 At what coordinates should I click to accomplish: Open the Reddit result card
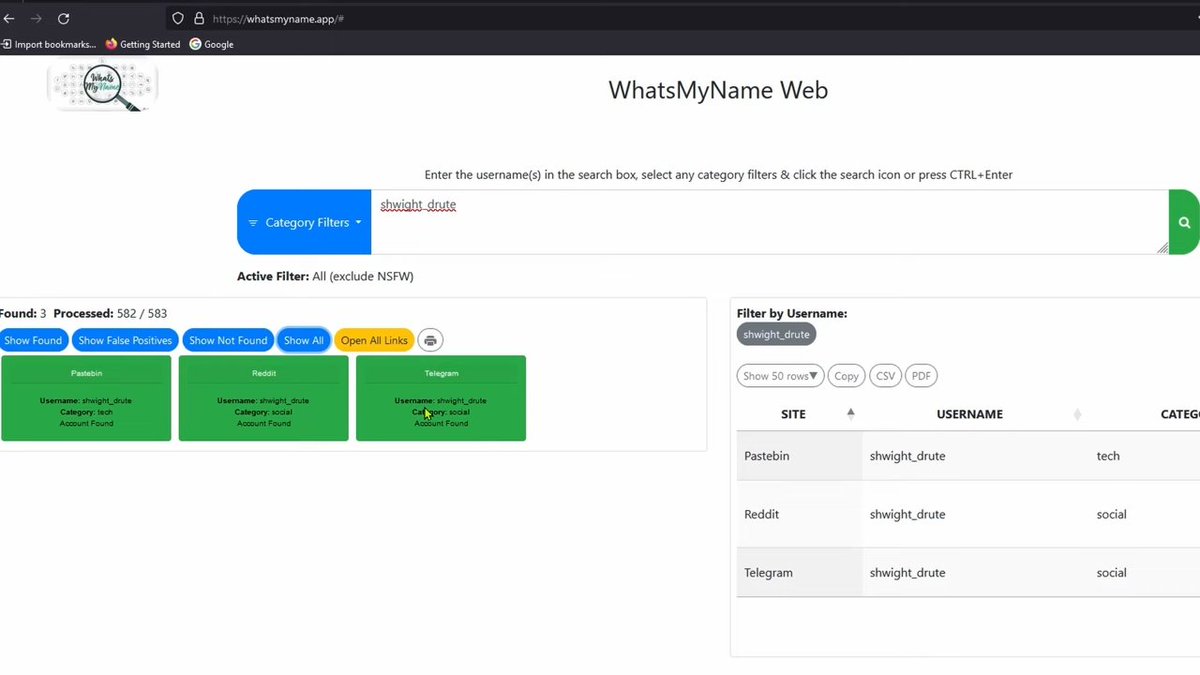[x=264, y=398]
